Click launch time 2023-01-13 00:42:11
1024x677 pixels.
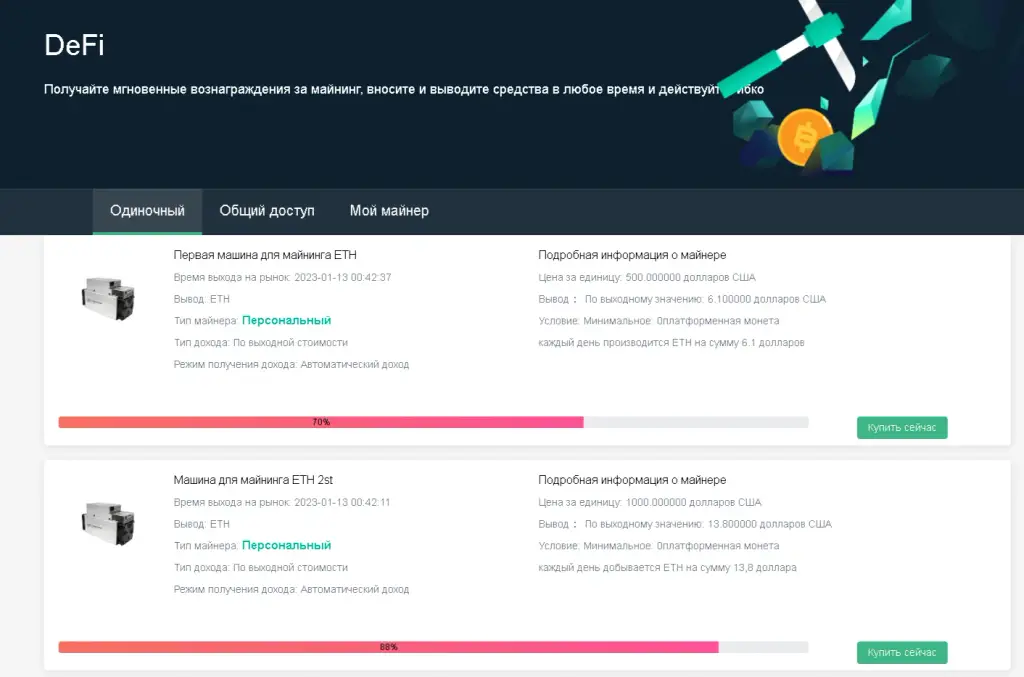pyautogui.click(x=342, y=502)
